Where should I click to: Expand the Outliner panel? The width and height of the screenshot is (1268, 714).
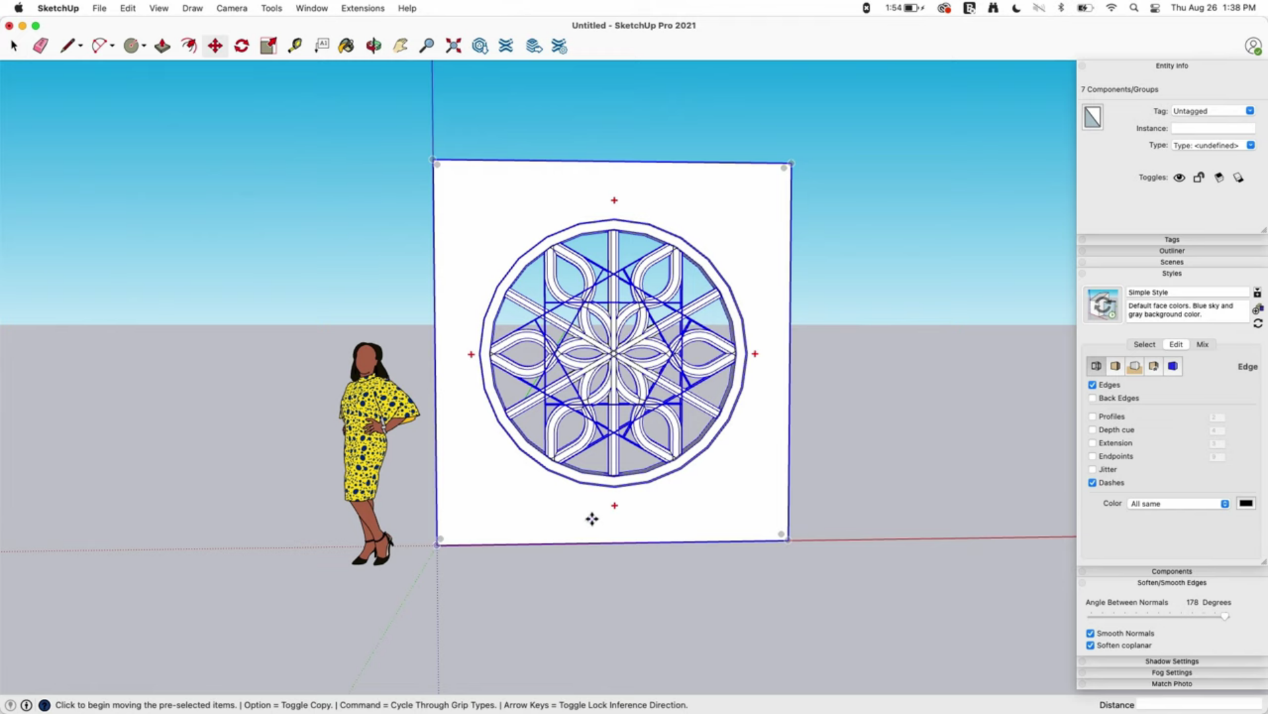(1171, 250)
